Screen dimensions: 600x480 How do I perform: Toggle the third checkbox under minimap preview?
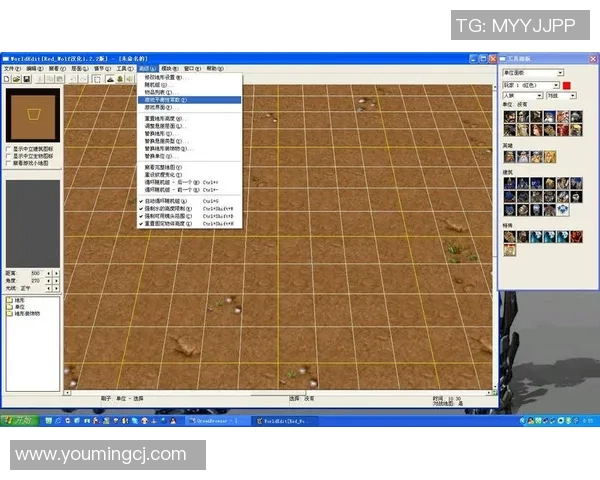coord(9,162)
